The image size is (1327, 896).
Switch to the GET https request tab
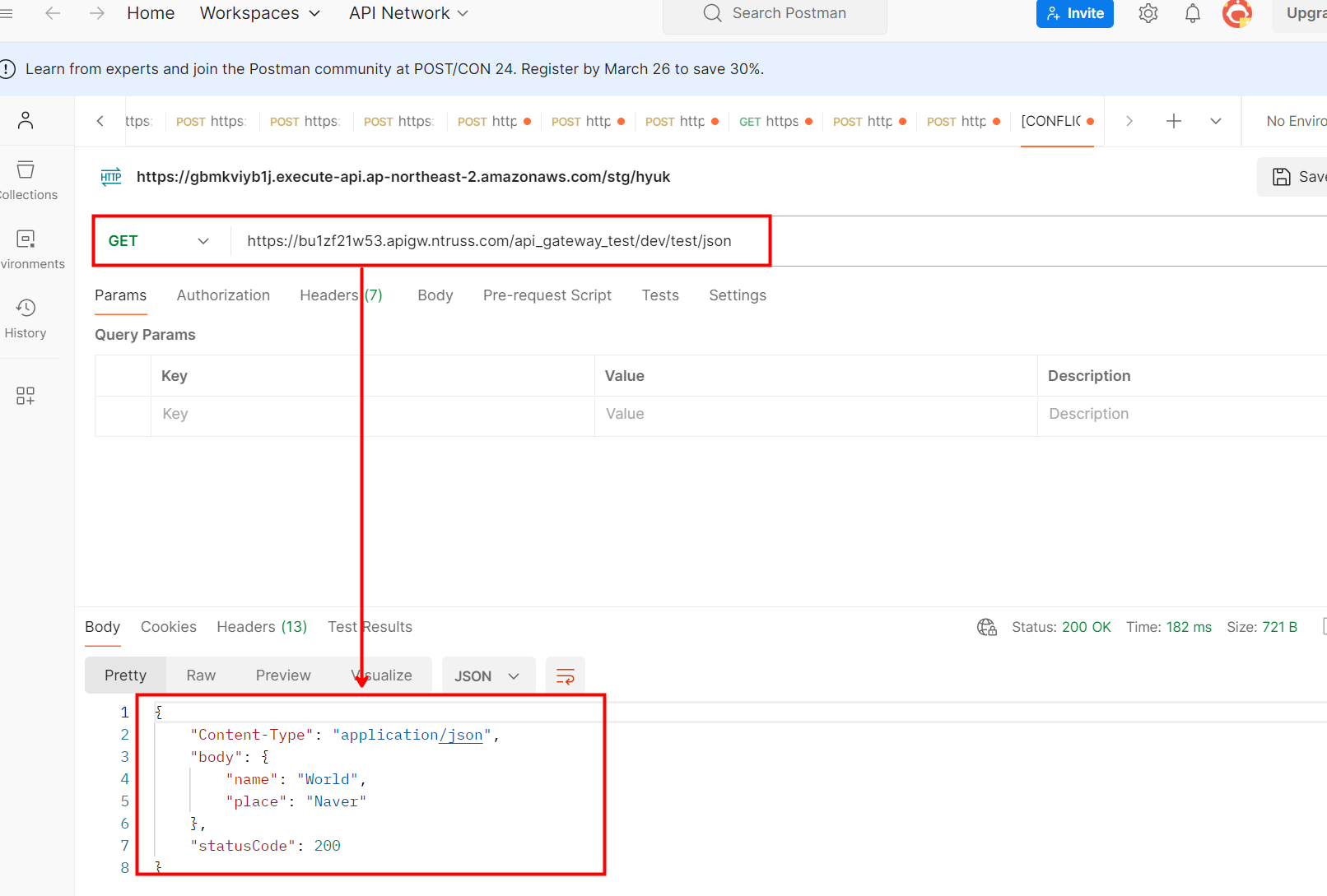775,121
